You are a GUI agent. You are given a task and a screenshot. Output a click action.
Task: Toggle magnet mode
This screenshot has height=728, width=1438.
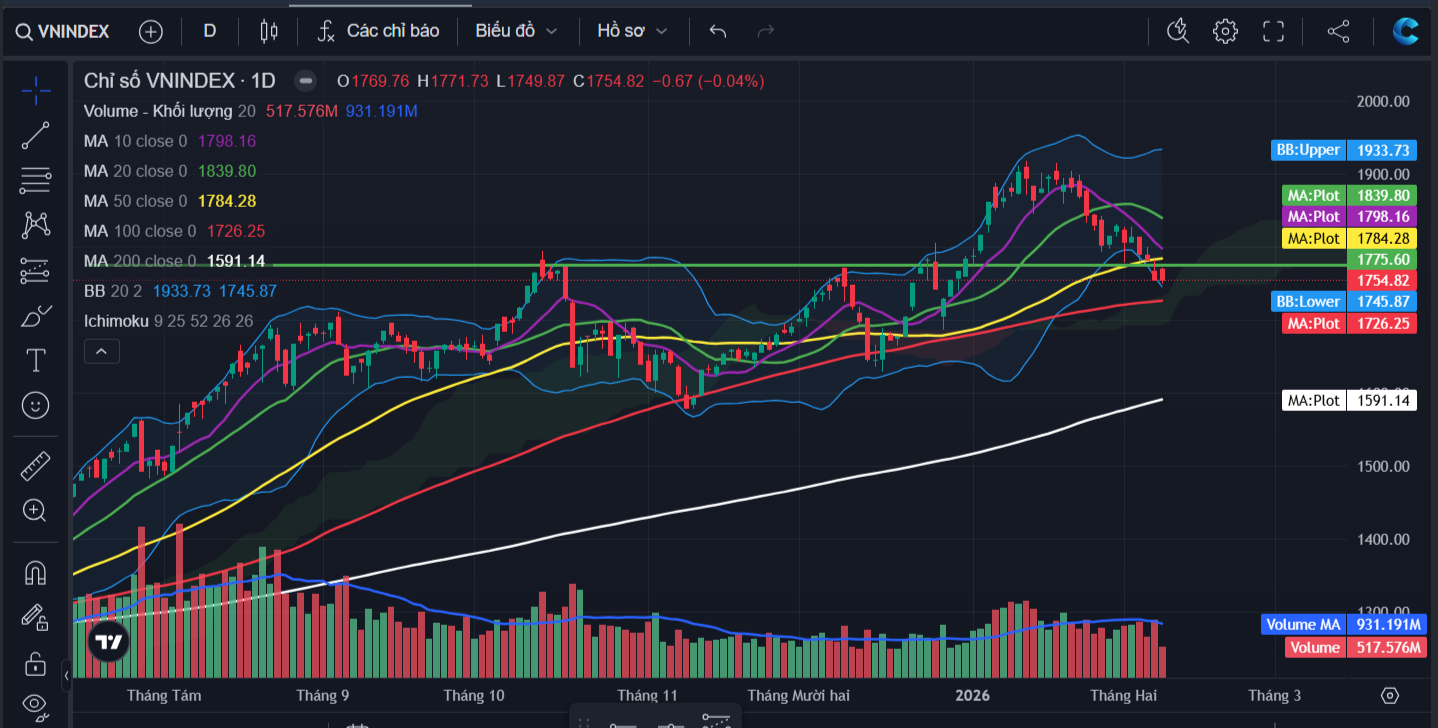pyautogui.click(x=35, y=573)
